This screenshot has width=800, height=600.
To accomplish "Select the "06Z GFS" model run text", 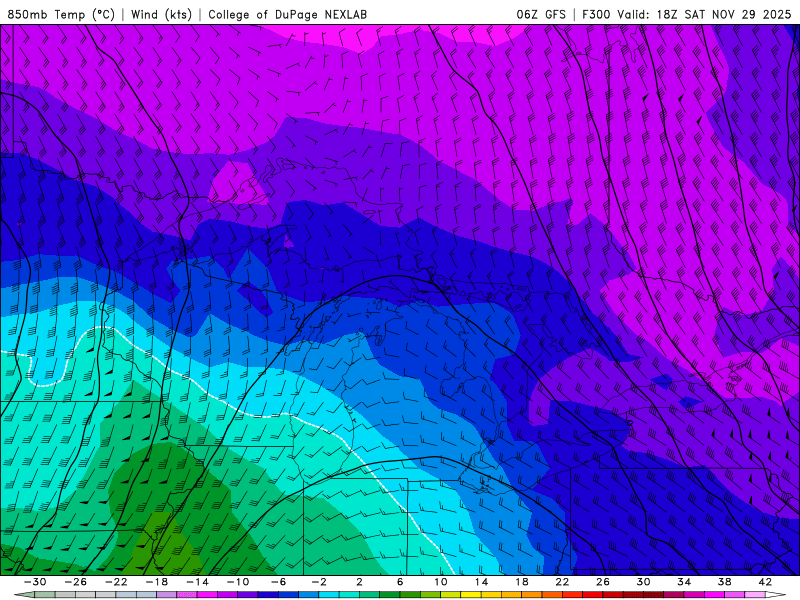I will (541, 14).
